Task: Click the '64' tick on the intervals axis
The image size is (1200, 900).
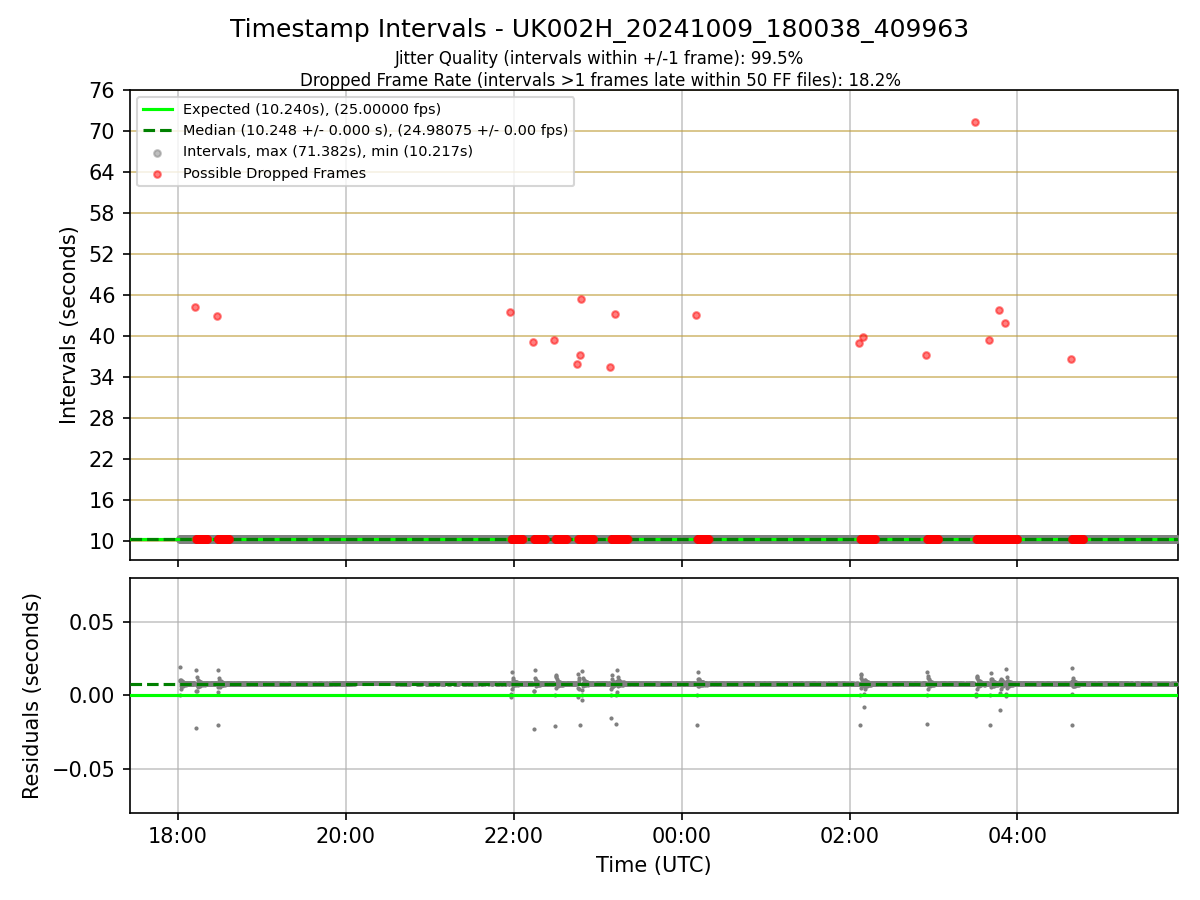Action: tap(104, 172)
